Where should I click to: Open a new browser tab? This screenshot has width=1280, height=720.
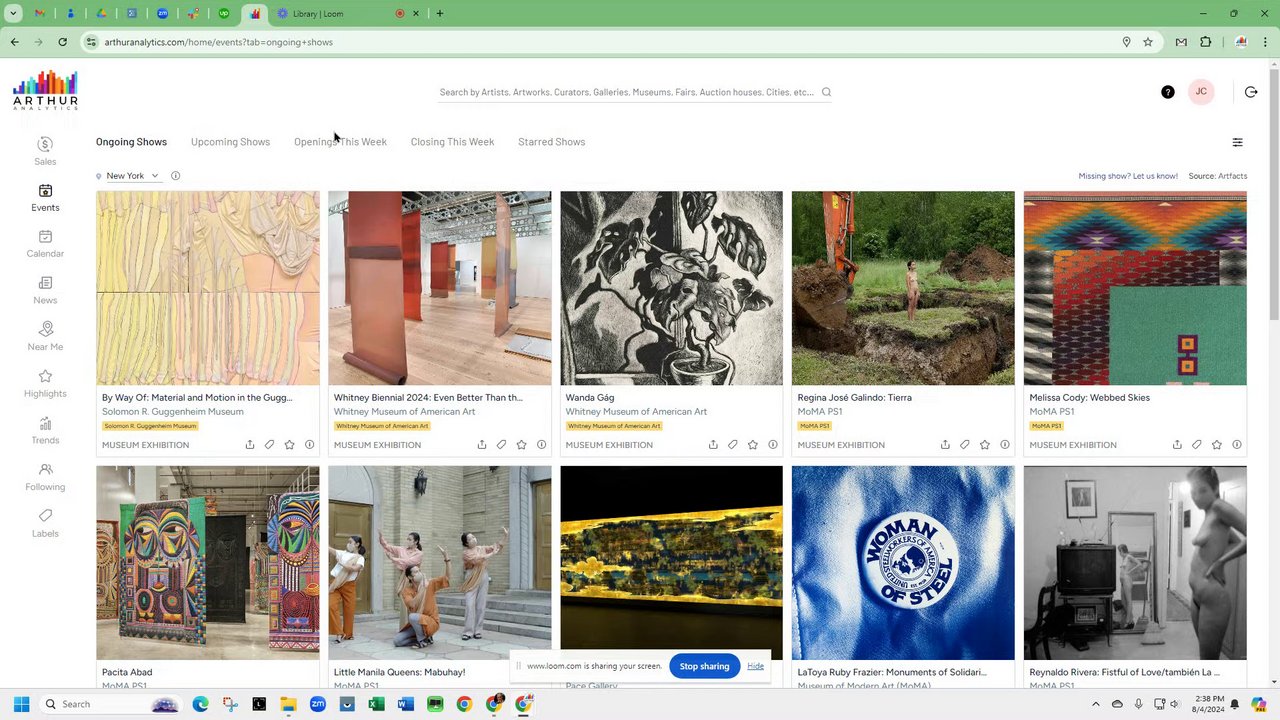click(x=439, y=14)
